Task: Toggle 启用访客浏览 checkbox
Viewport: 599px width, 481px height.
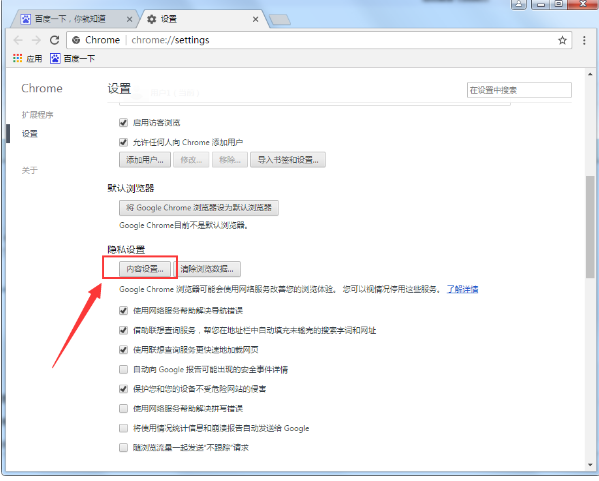Action: pos(123,123)
